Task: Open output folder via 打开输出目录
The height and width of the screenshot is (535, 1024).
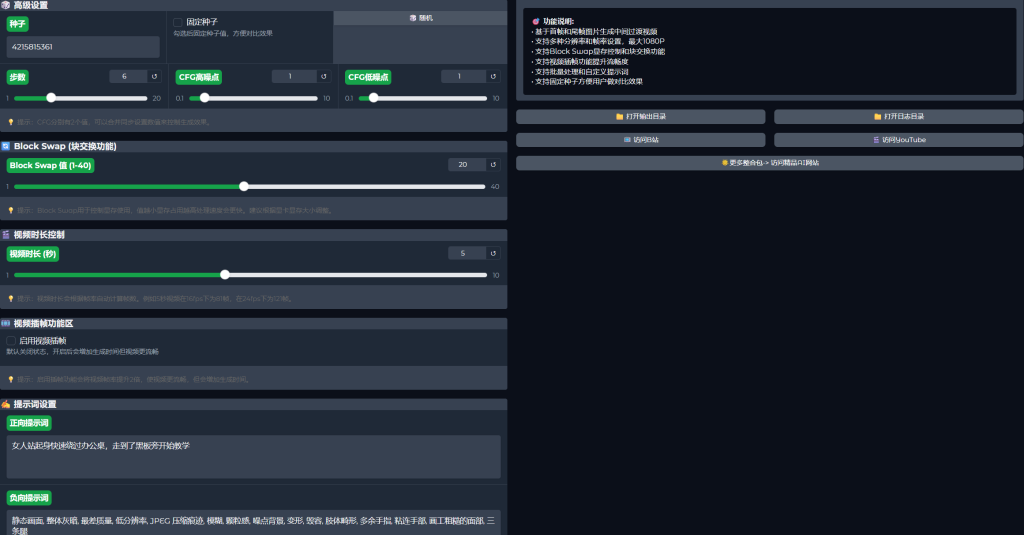Action: (640, 117)
